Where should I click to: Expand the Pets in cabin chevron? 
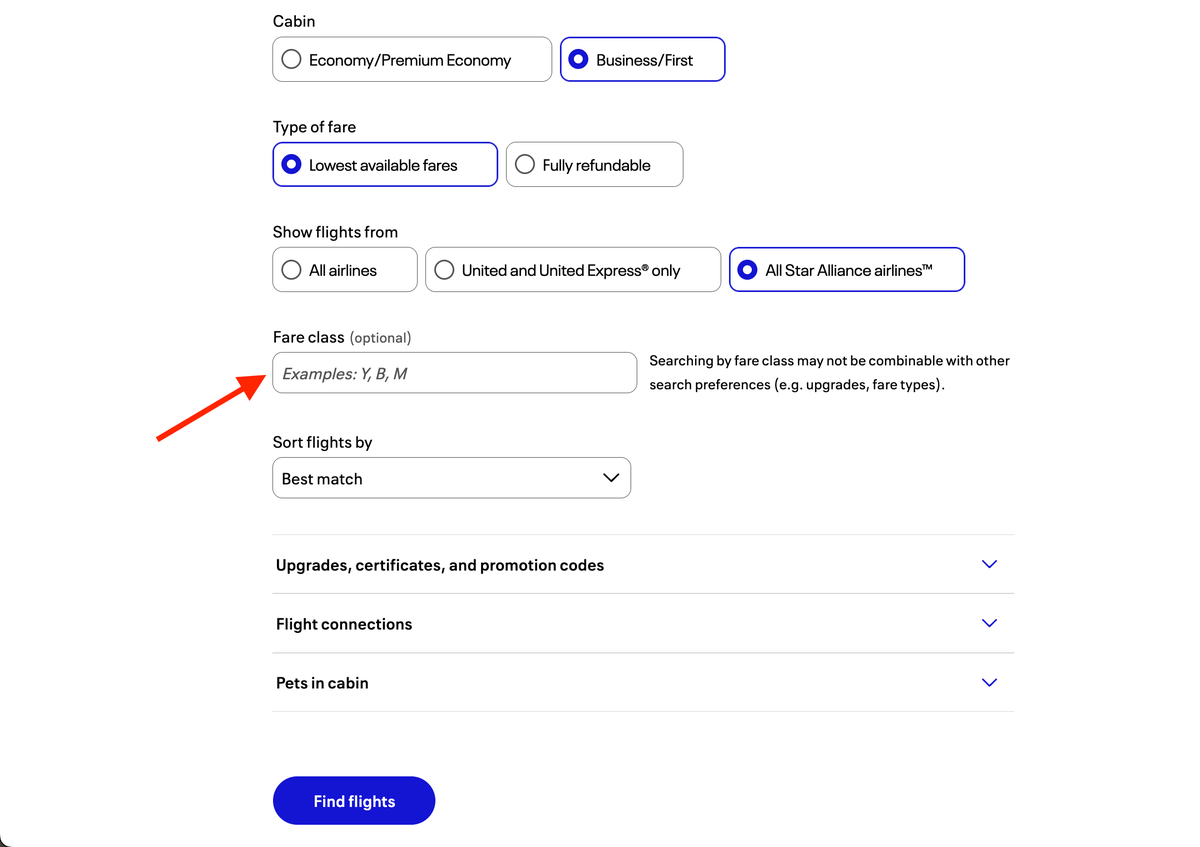pos(989,682)
